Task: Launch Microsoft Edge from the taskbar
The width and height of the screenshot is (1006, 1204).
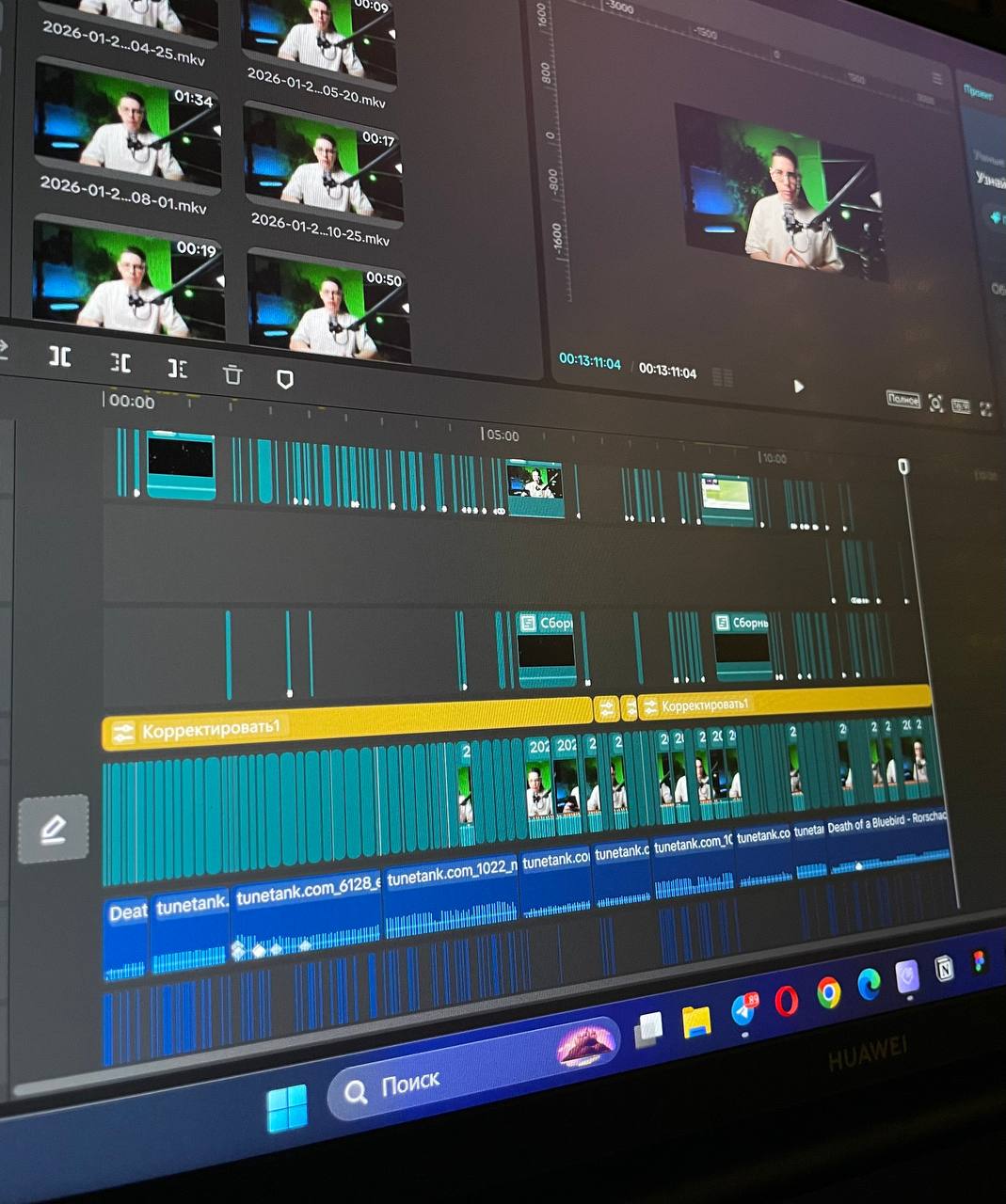Action: [868, 984]
